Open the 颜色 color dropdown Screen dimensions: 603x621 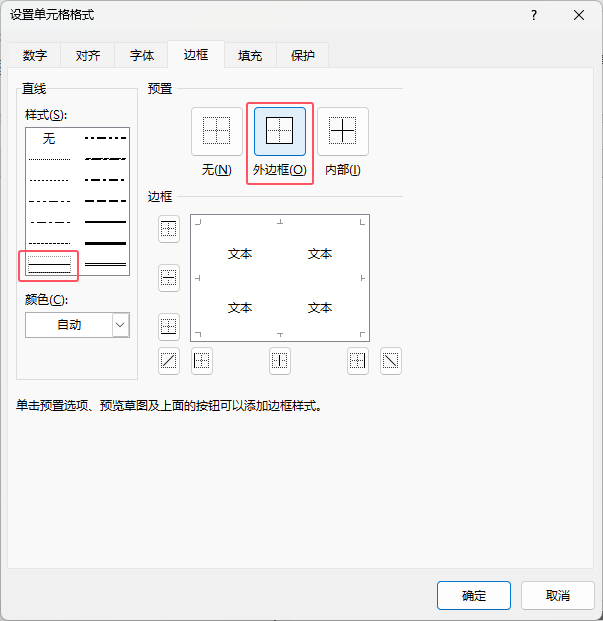coord(120,325)
